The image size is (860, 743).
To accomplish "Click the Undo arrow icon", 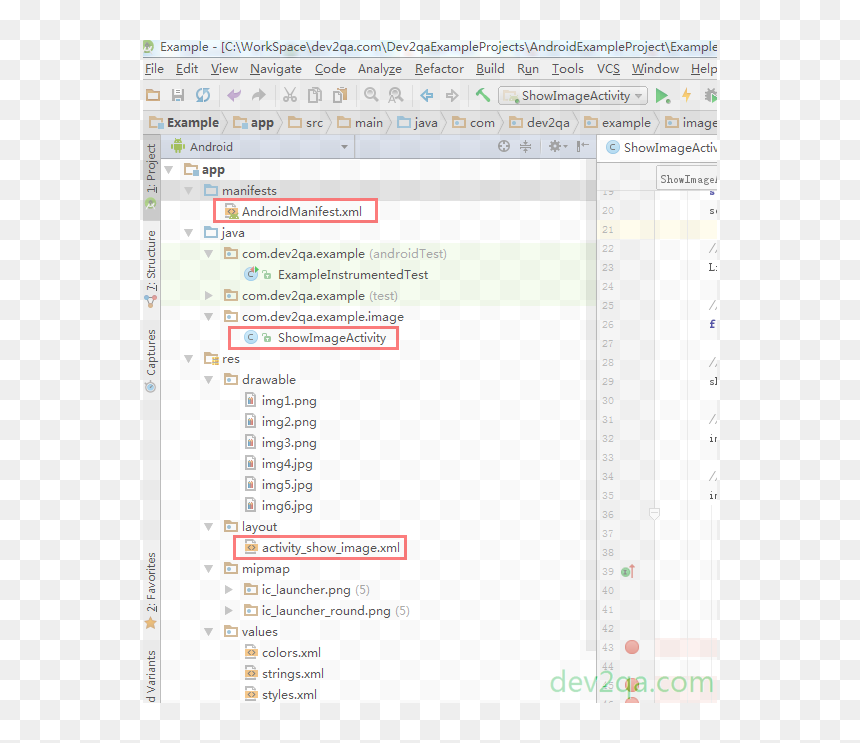I will (x=234, y=95).
